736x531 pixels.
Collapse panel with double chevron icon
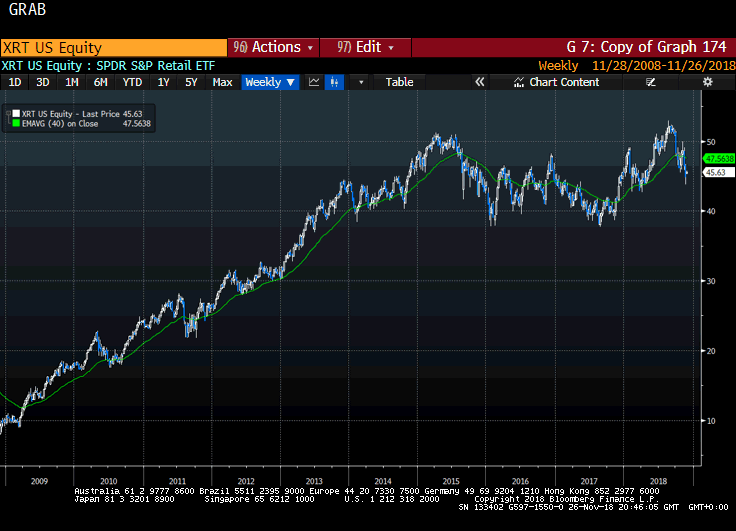click(479, 82)
